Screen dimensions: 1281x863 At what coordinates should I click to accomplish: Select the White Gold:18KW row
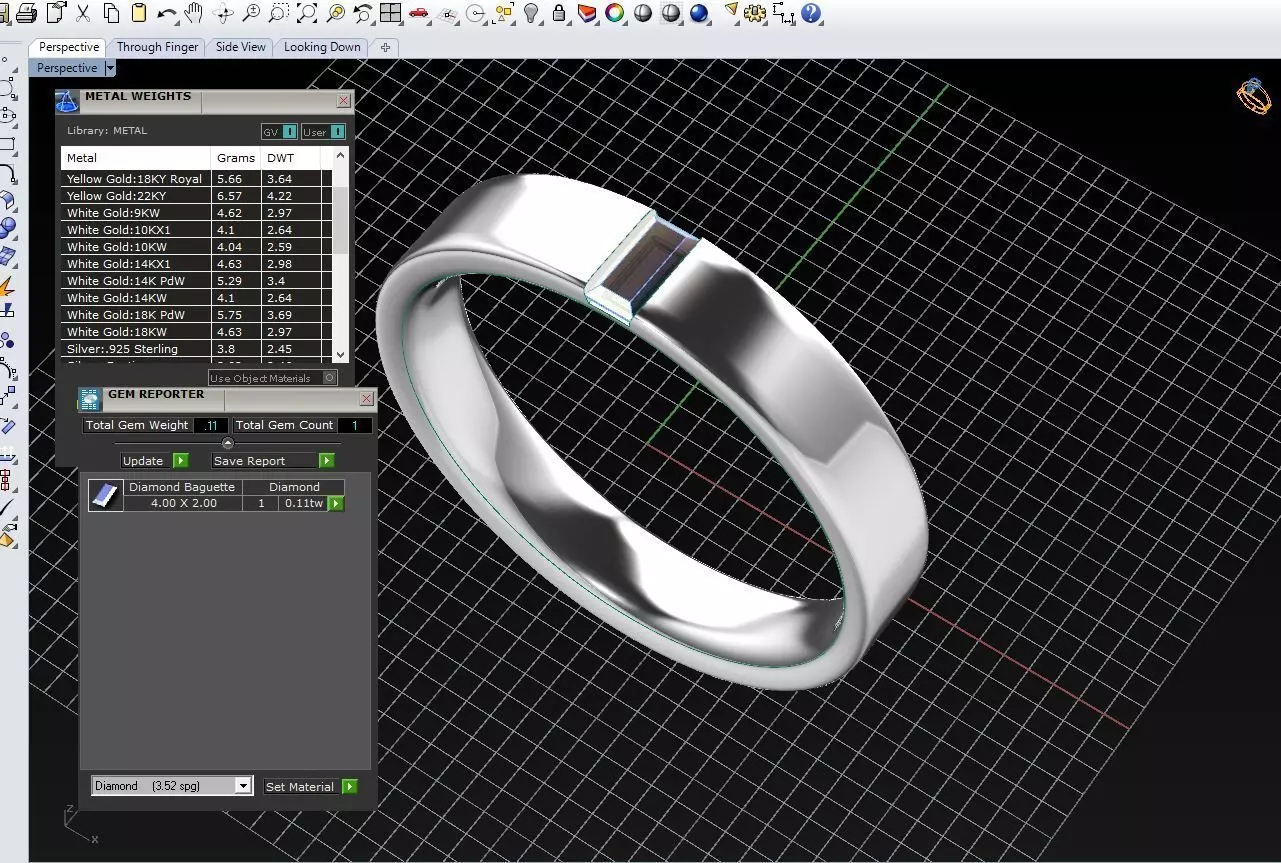(x=196, y=332)
